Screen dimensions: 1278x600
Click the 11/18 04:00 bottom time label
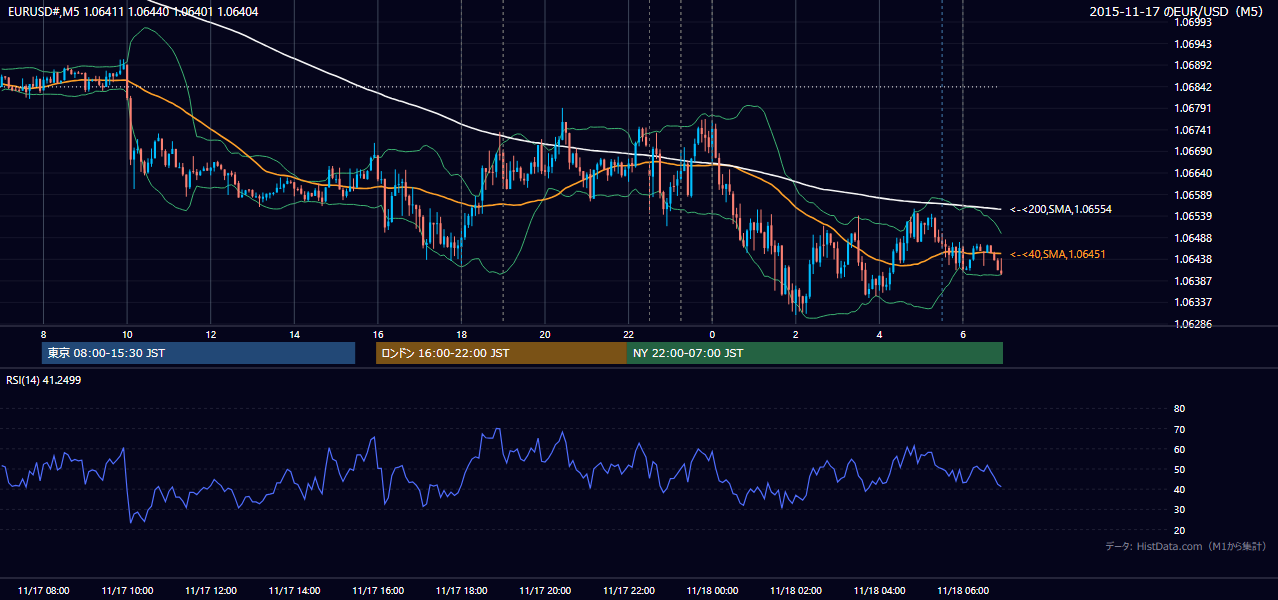coord(879,591)
